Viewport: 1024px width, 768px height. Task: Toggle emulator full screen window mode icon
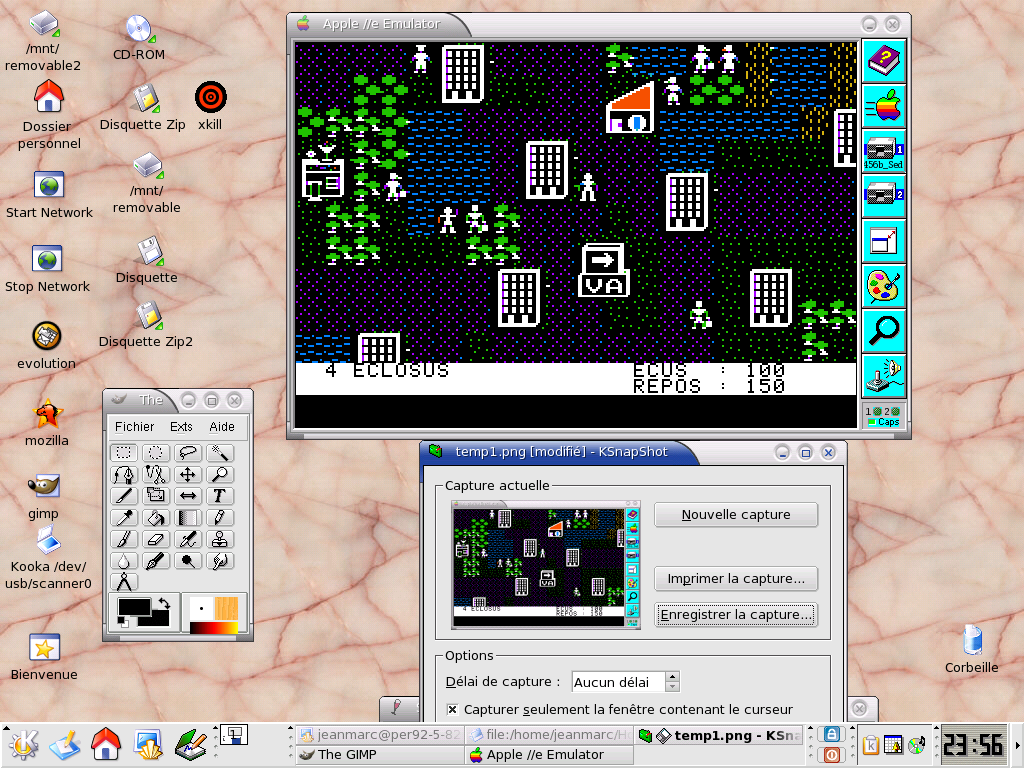pyautogui.click(x=884, y=241)
